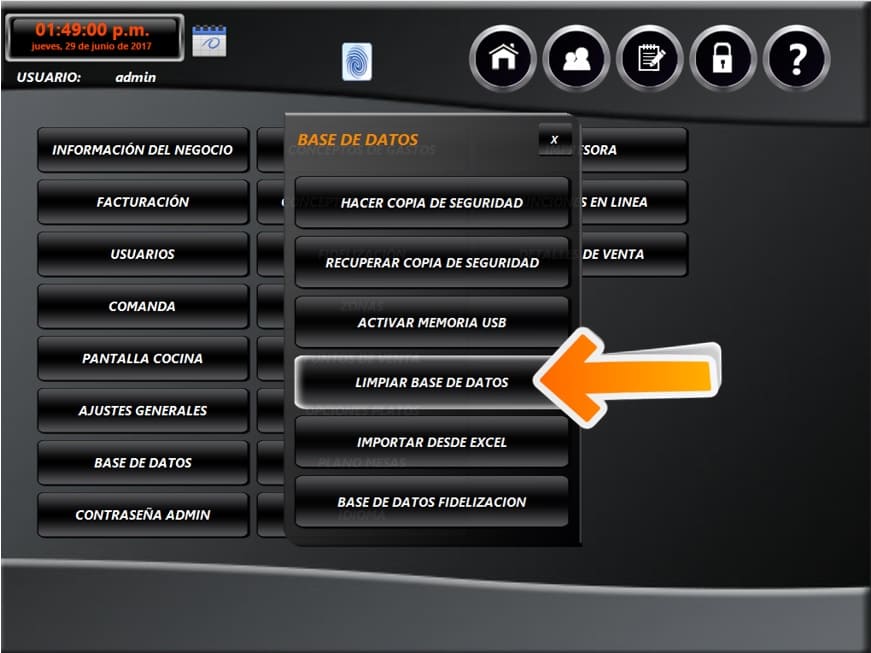Open Ajustes Generales
Image resolution: width=871 pixels, height=653 pixels.
[143, 410]
